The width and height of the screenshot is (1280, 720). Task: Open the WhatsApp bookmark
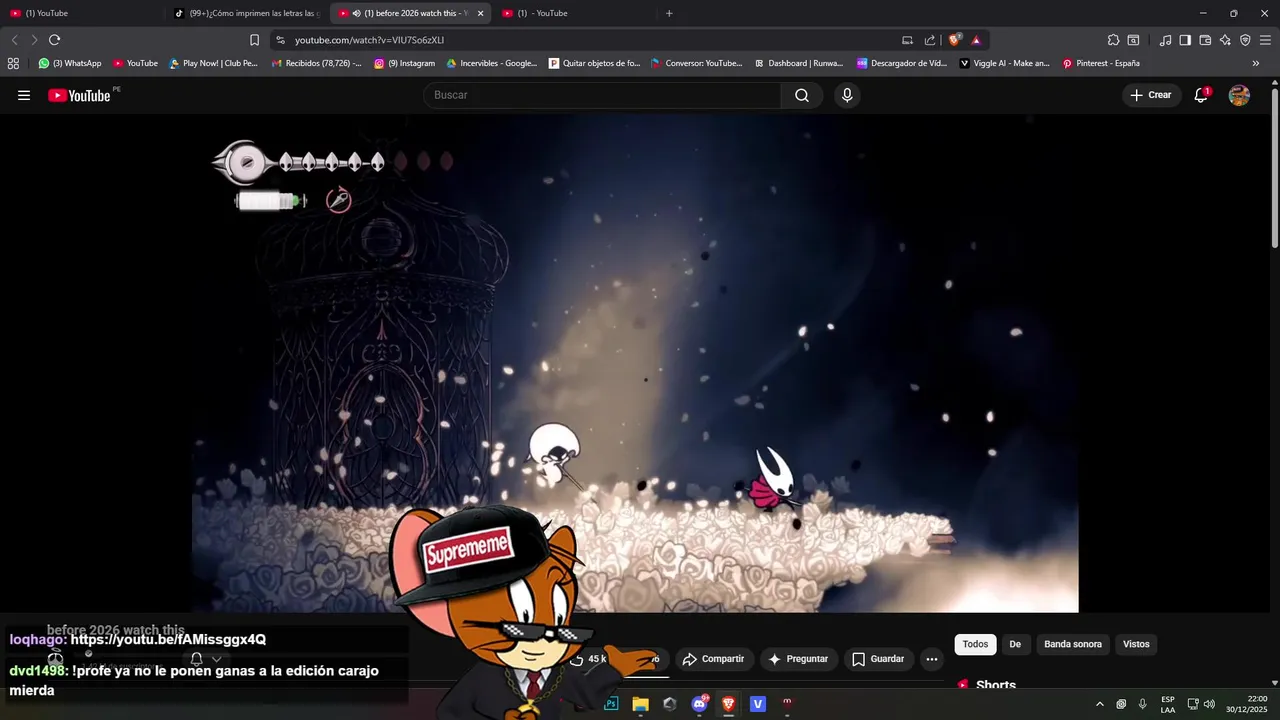[70, 63]
